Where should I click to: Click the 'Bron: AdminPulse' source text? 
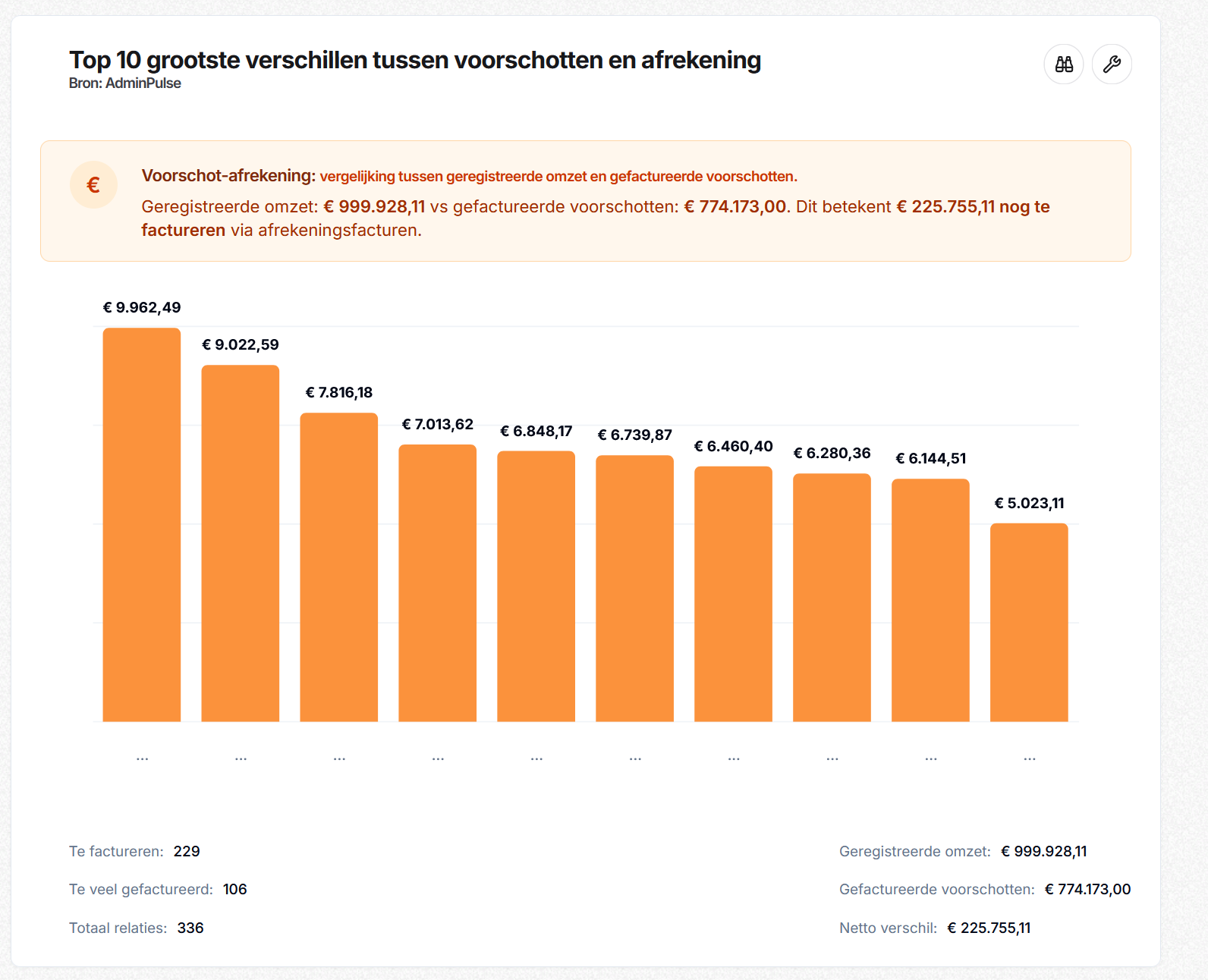125,83
